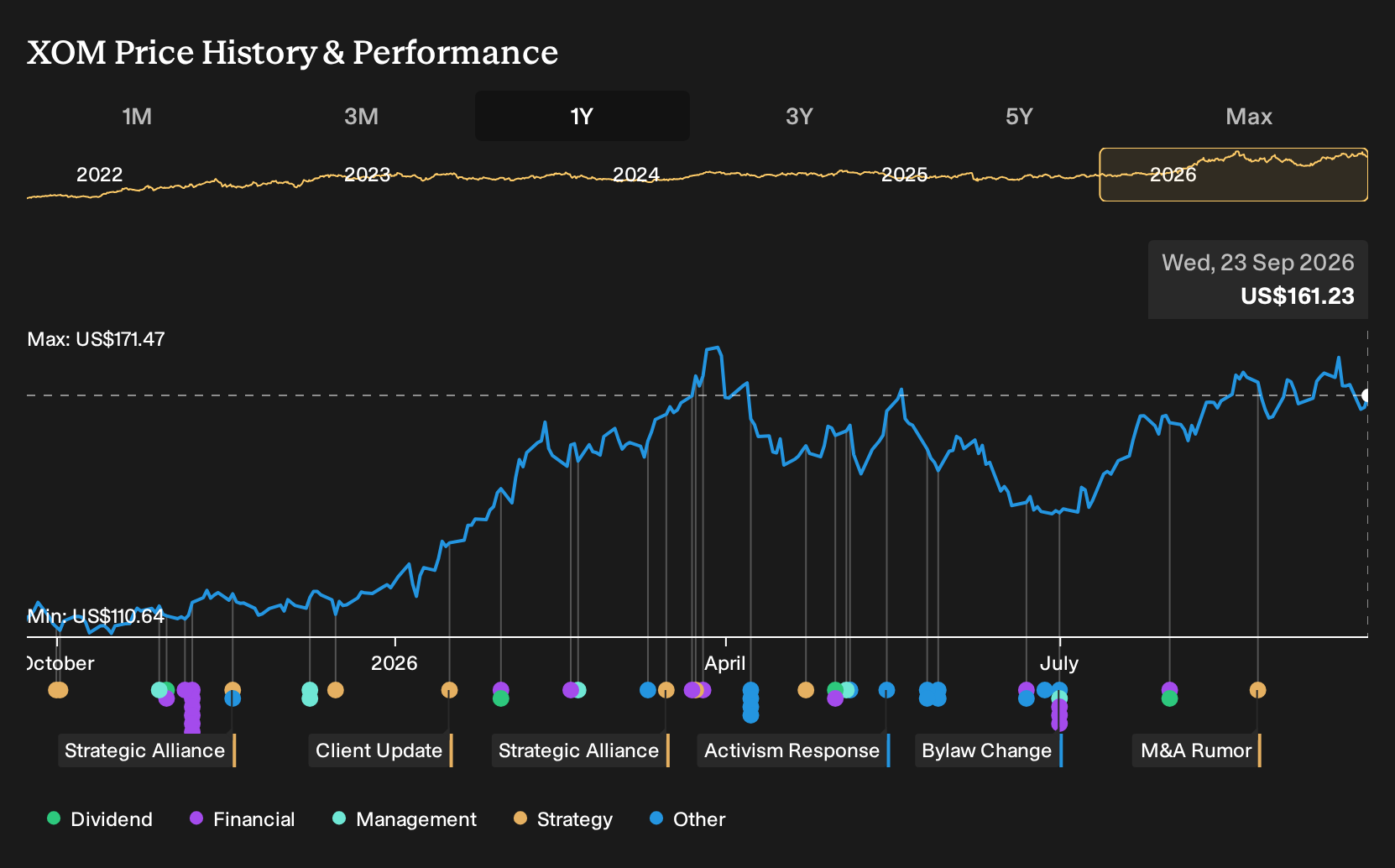Screen dimensions: 1395x868
Task: Click the April axis label
Action: [x=724, y=663]
